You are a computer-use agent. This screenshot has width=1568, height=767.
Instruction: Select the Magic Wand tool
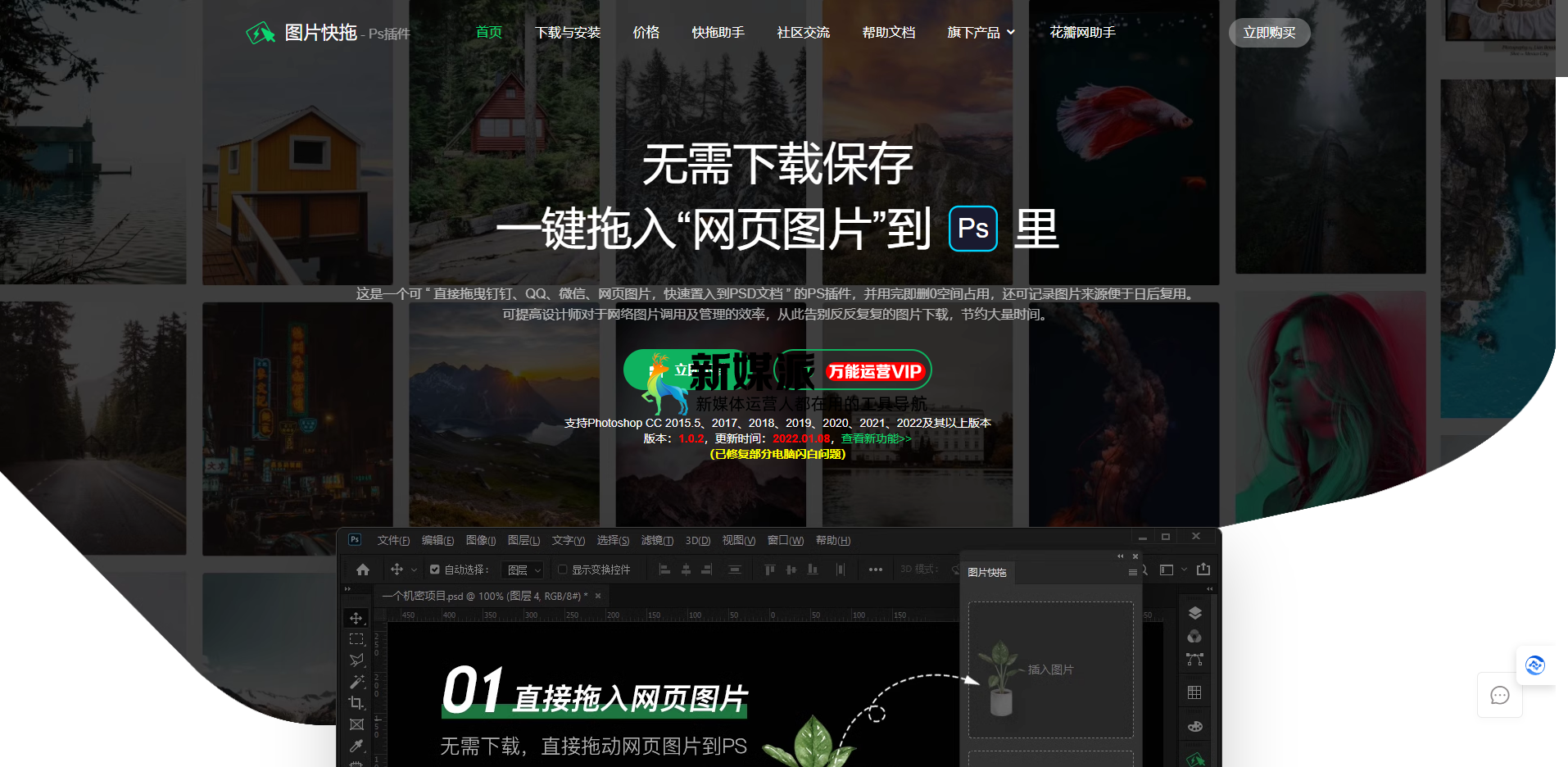click(356, 682)
